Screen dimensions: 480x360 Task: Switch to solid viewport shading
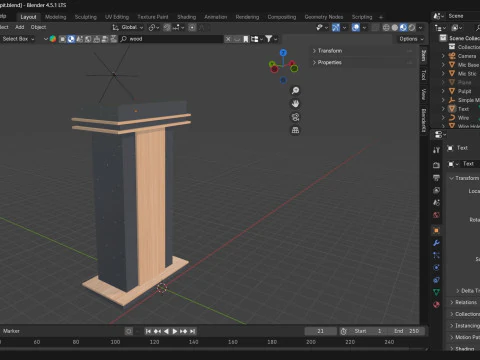point(395,27)
